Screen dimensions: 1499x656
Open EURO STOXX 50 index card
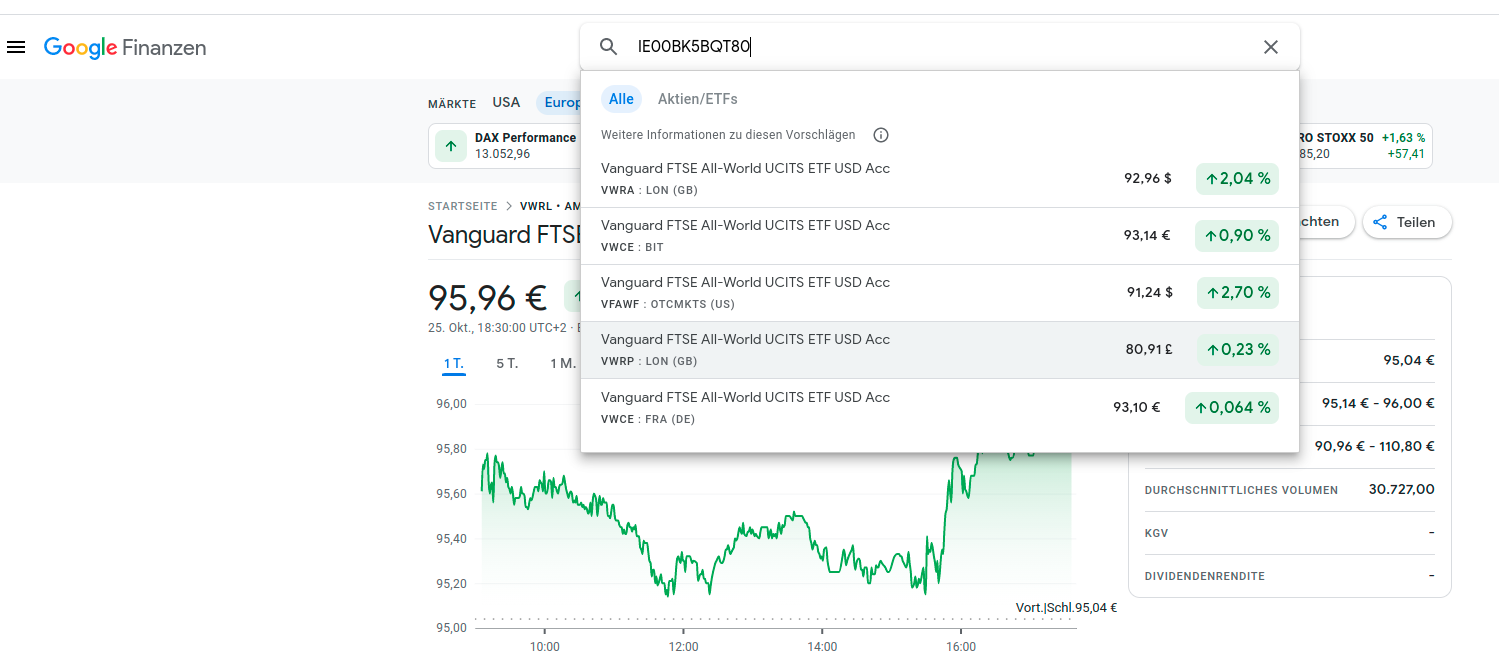pos(1365,146)
